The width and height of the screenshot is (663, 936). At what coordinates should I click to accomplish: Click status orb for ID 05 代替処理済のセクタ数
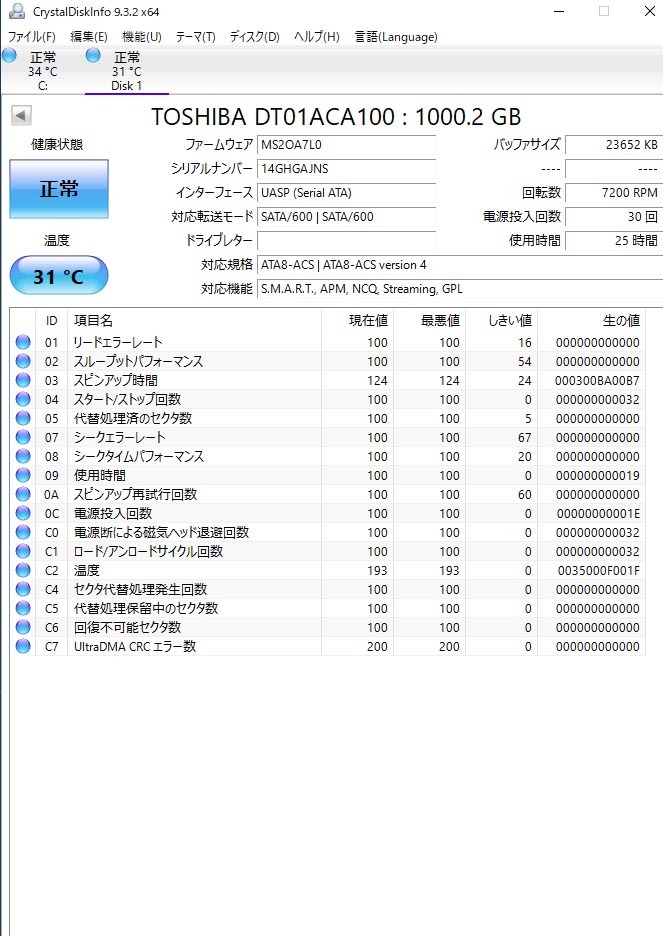click(x=23, y=418)
